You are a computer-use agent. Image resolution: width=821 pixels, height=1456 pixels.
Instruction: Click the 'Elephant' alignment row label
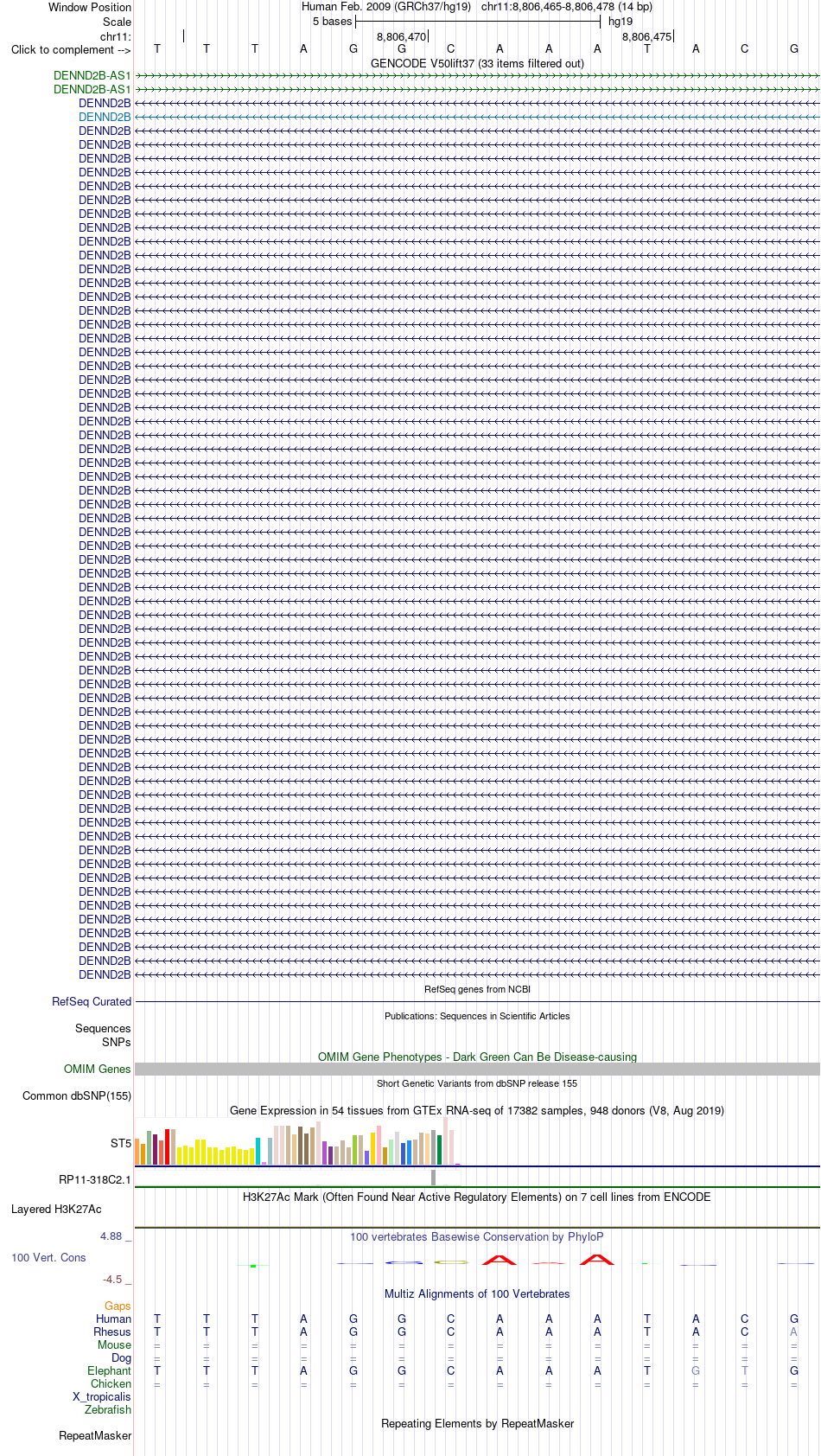coord(109,1370)
